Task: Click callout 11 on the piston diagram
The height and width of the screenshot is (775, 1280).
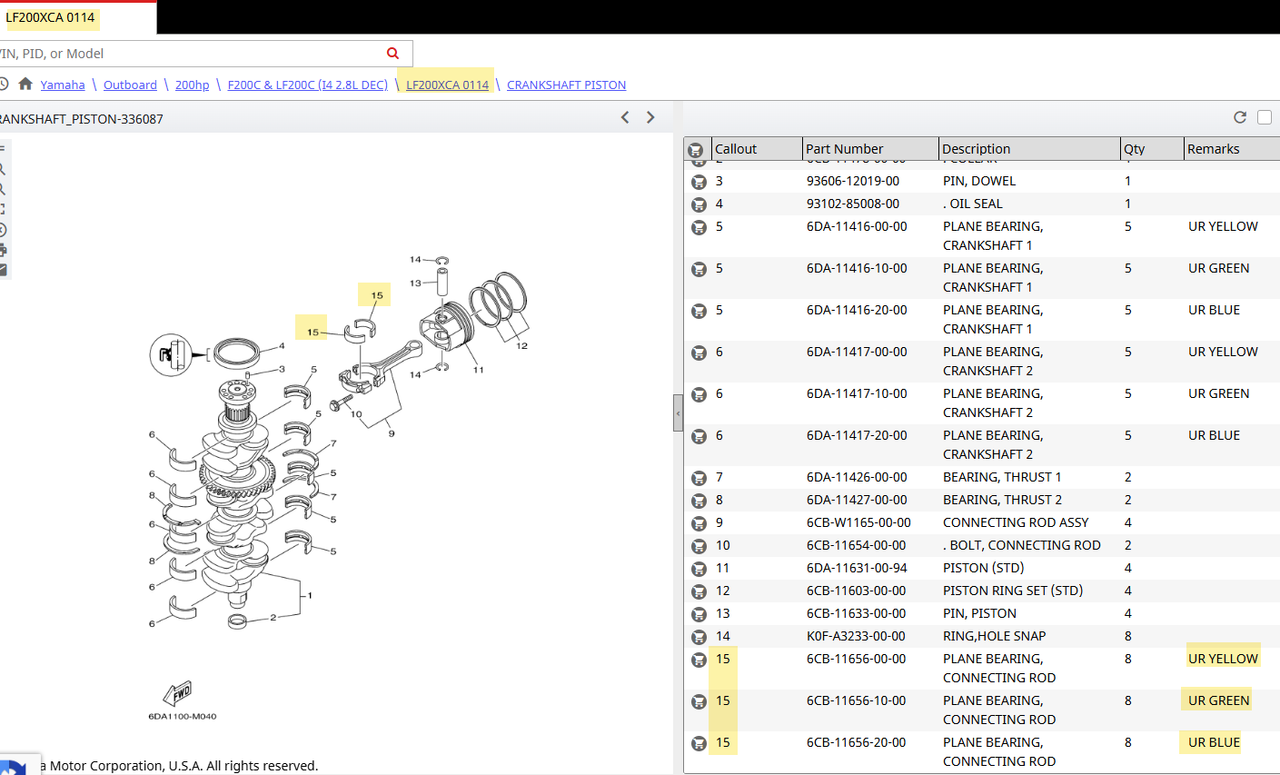Action: click(478, 370)
